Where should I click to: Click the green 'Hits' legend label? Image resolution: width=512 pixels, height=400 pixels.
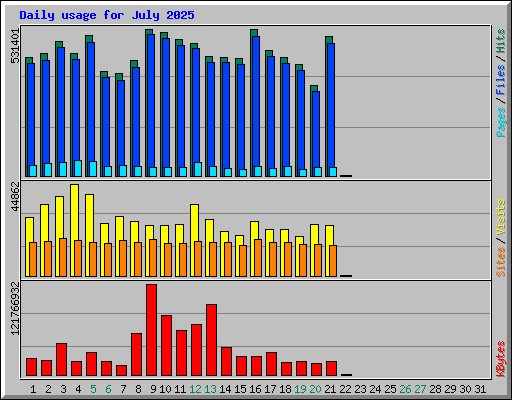(501, 41)
